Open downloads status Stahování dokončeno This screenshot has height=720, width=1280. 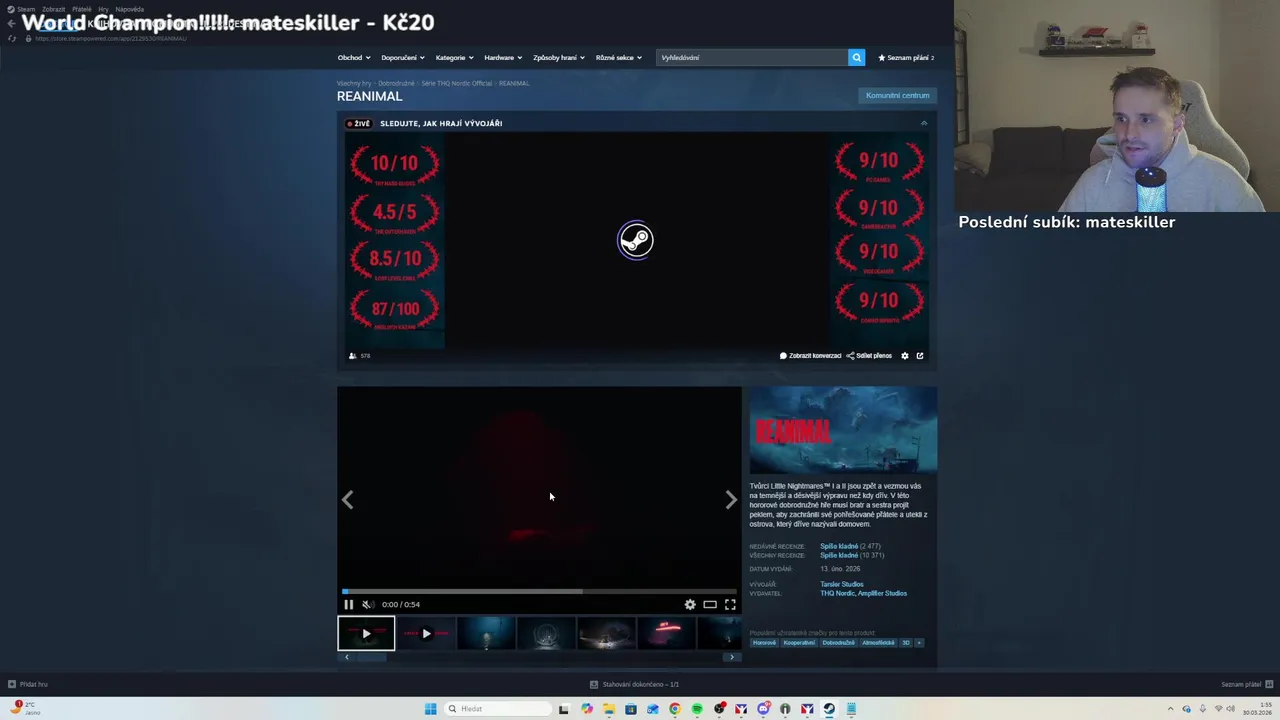pyautogui.click(x=634, y=684)
